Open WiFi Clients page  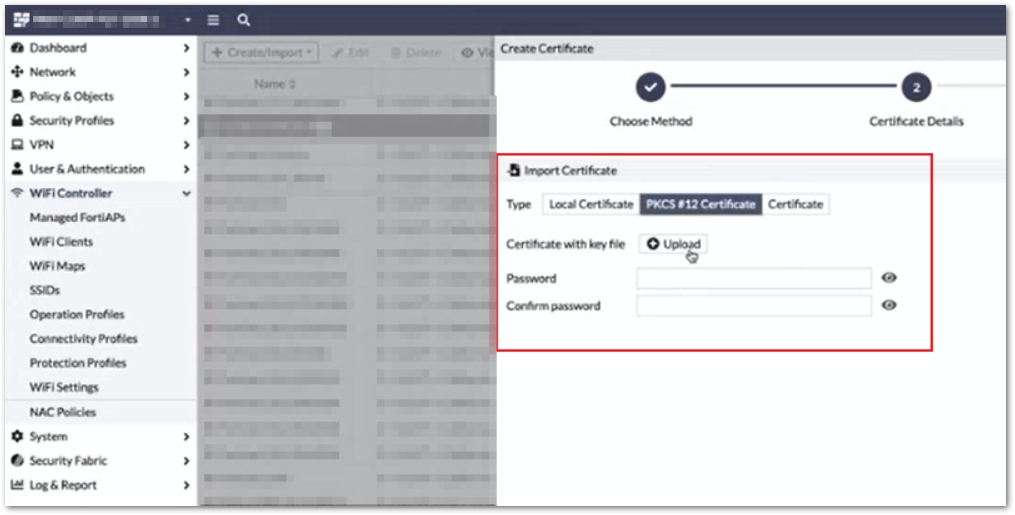click(x=61, y=242)
